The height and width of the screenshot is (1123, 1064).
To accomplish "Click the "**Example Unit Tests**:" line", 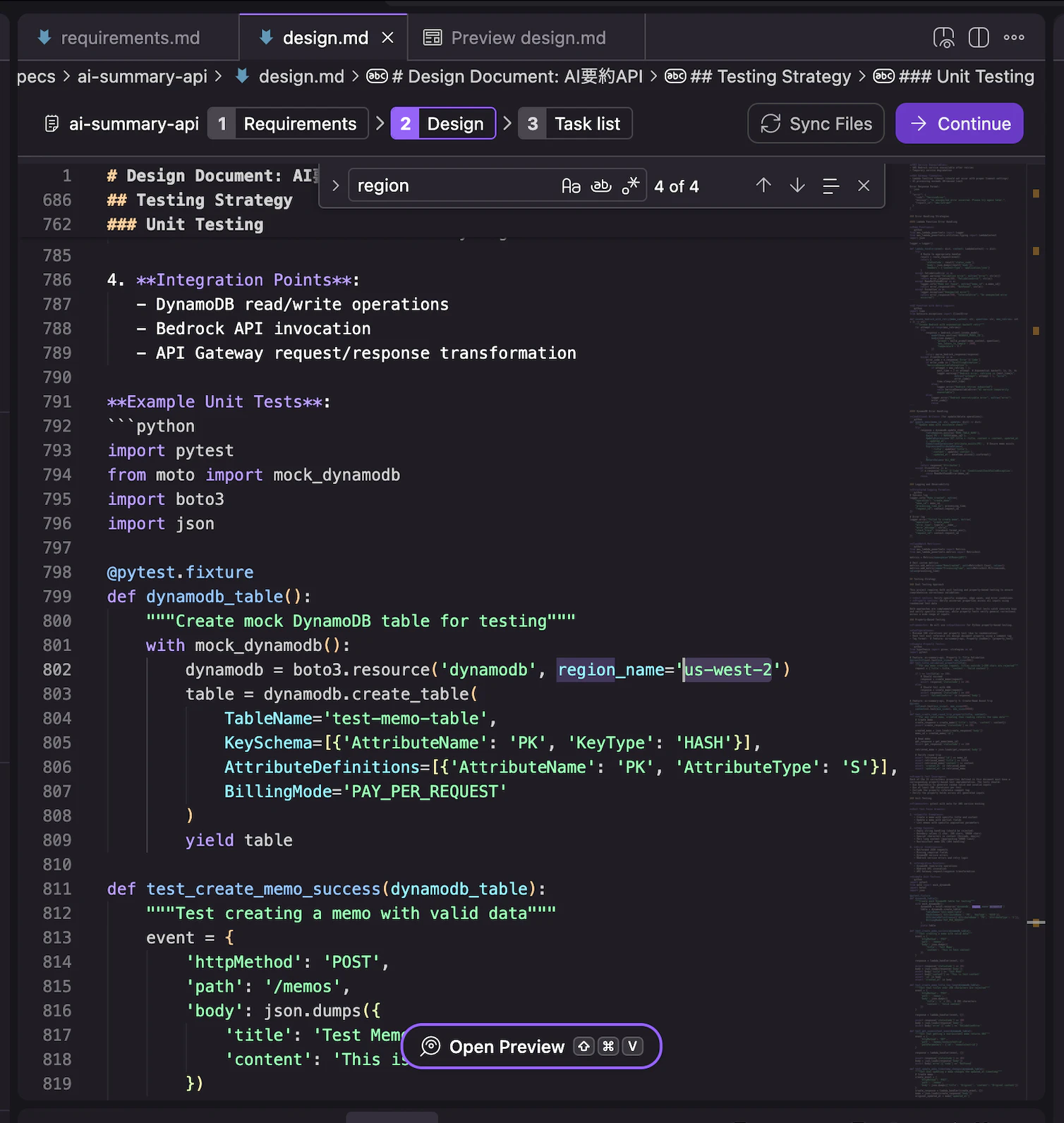I will [x=219, y=401].
